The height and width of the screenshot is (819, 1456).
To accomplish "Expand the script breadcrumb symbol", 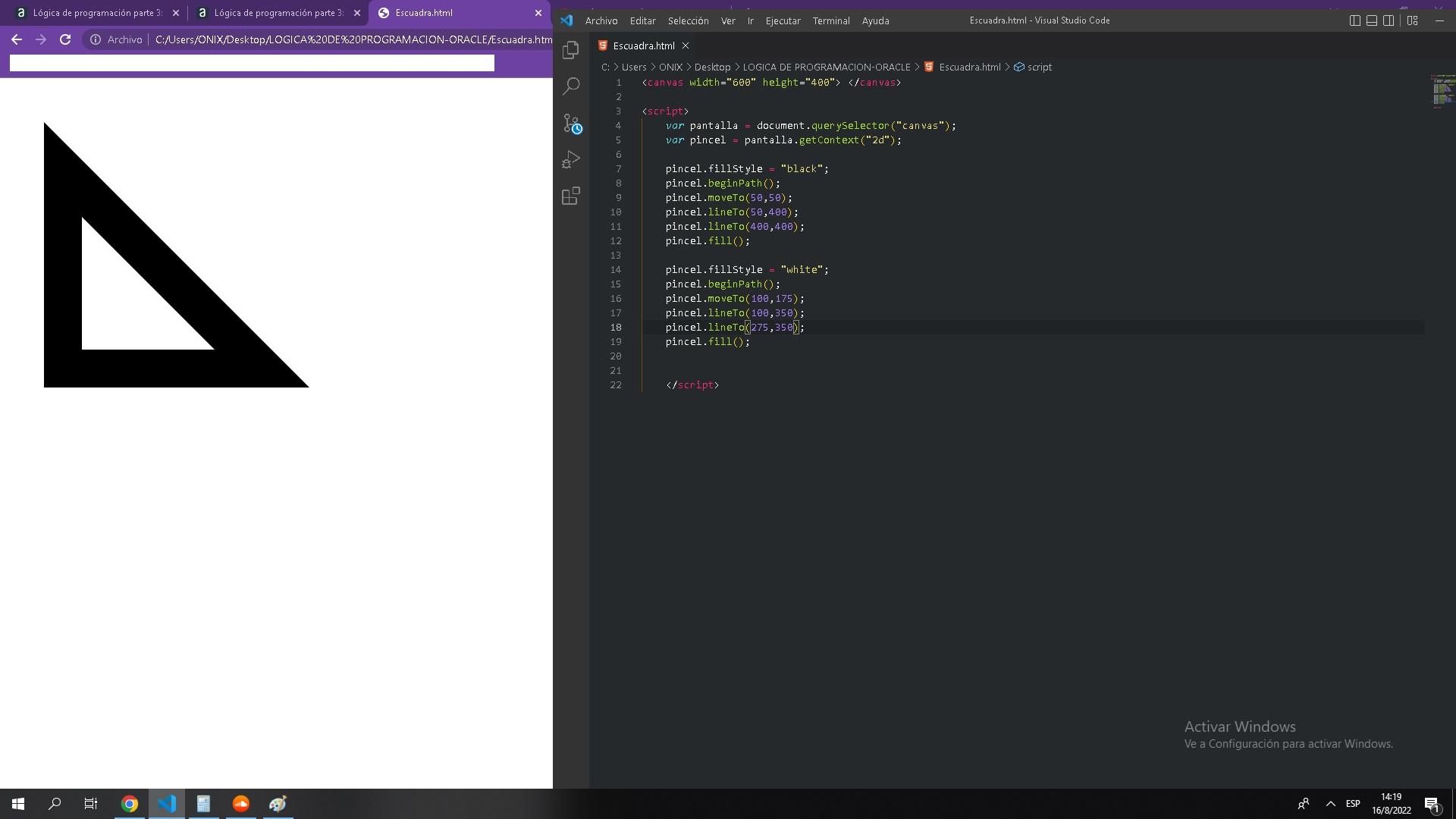I will pyautogui.click(x=1033, y=67).
